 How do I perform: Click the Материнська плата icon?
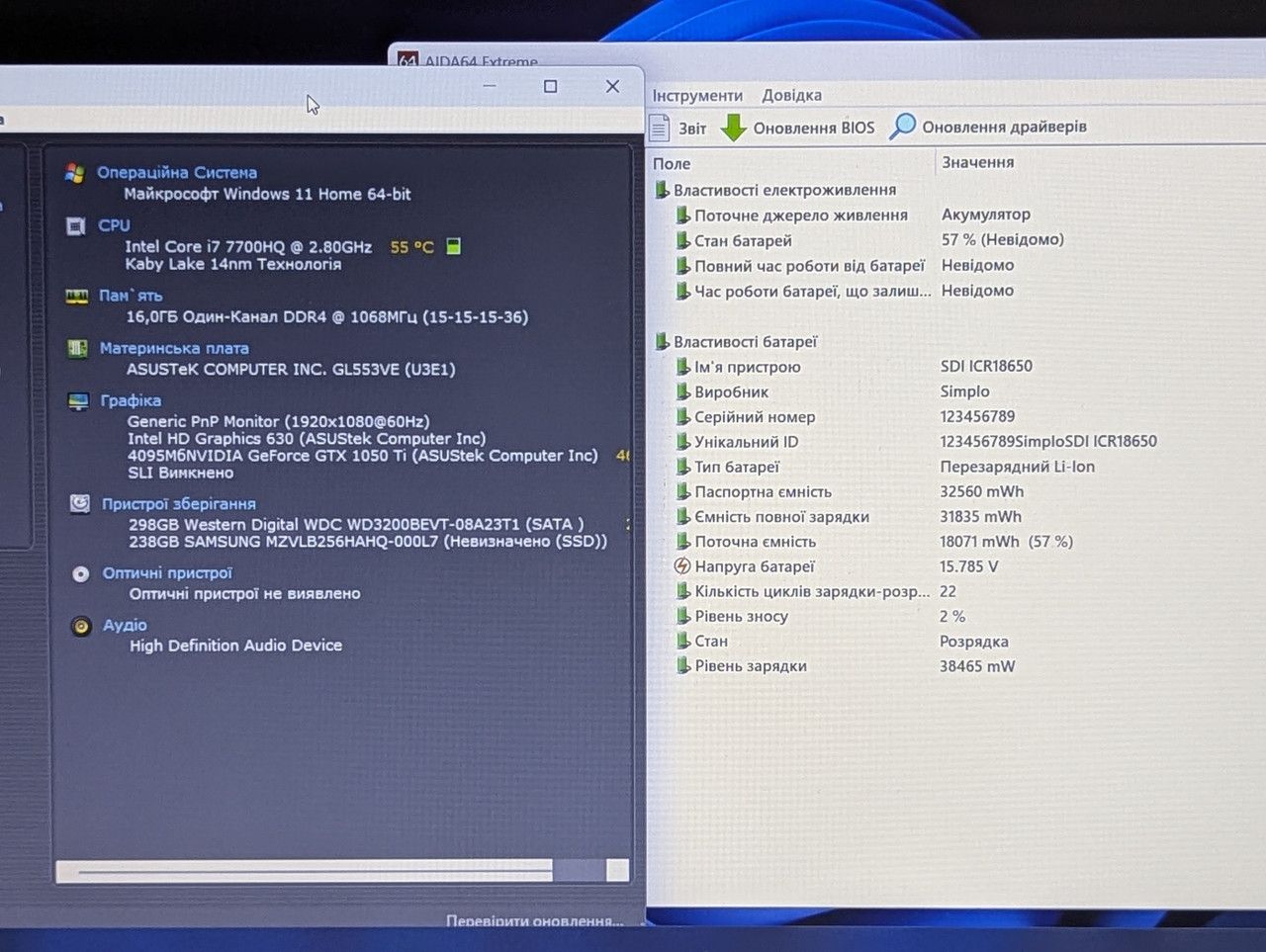(x=77, y=349)
